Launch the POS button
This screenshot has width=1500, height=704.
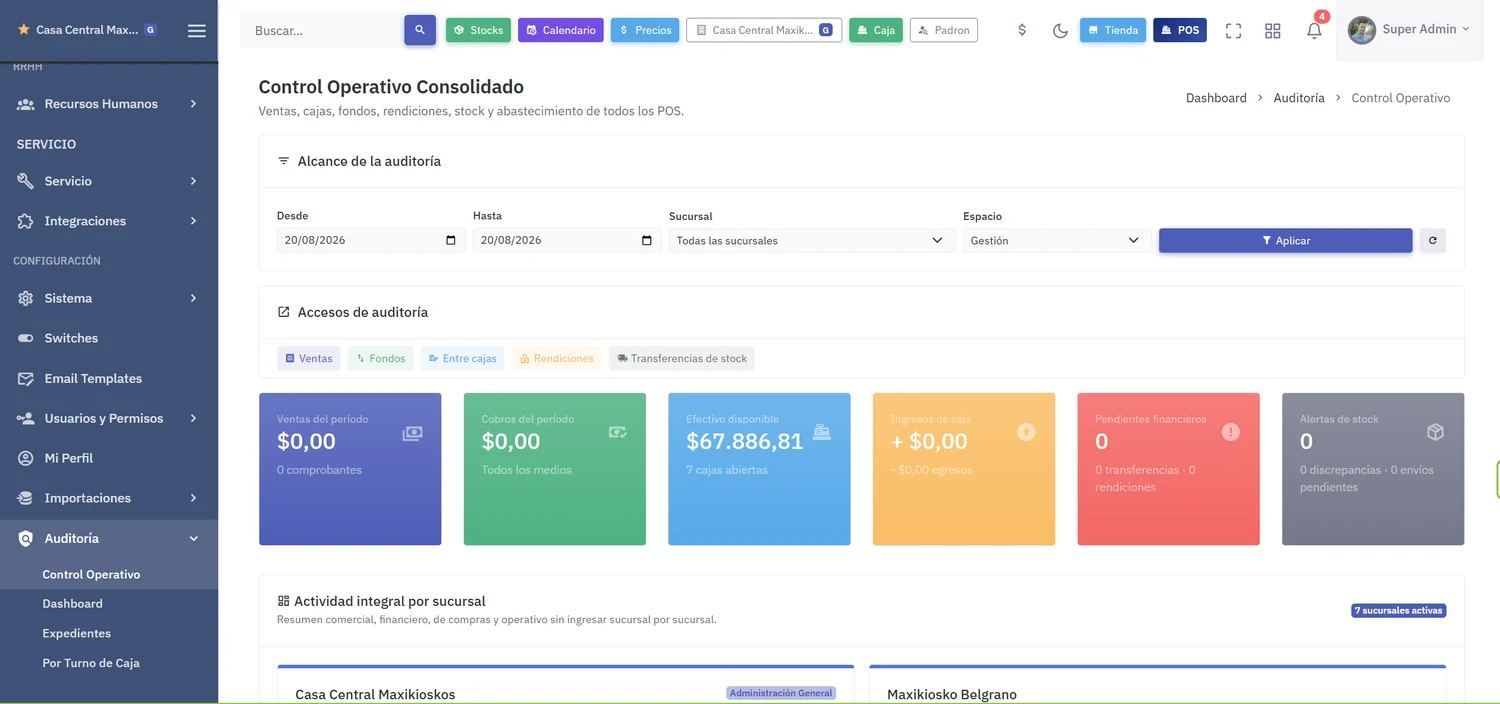[1180, 30]
